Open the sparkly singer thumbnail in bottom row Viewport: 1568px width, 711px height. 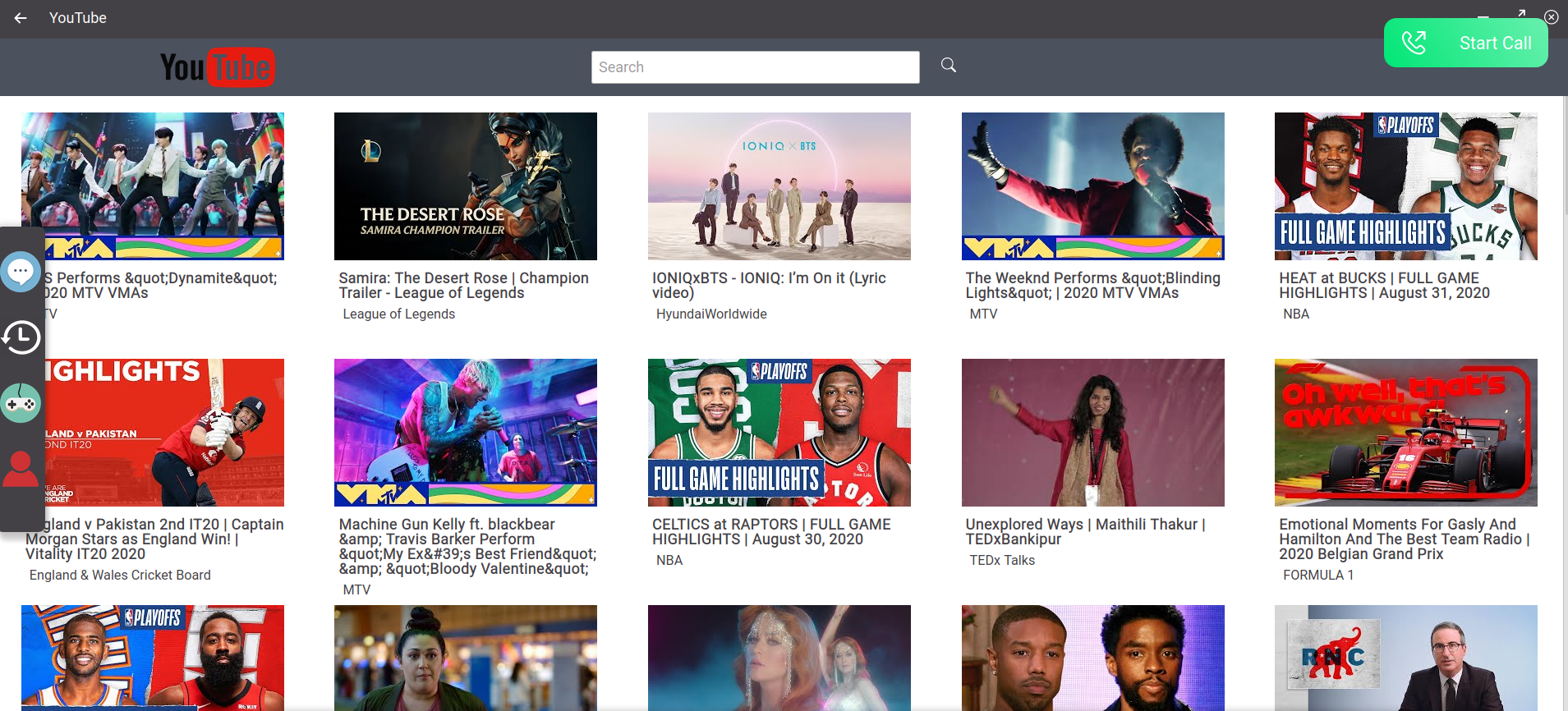tap(779, 658)
